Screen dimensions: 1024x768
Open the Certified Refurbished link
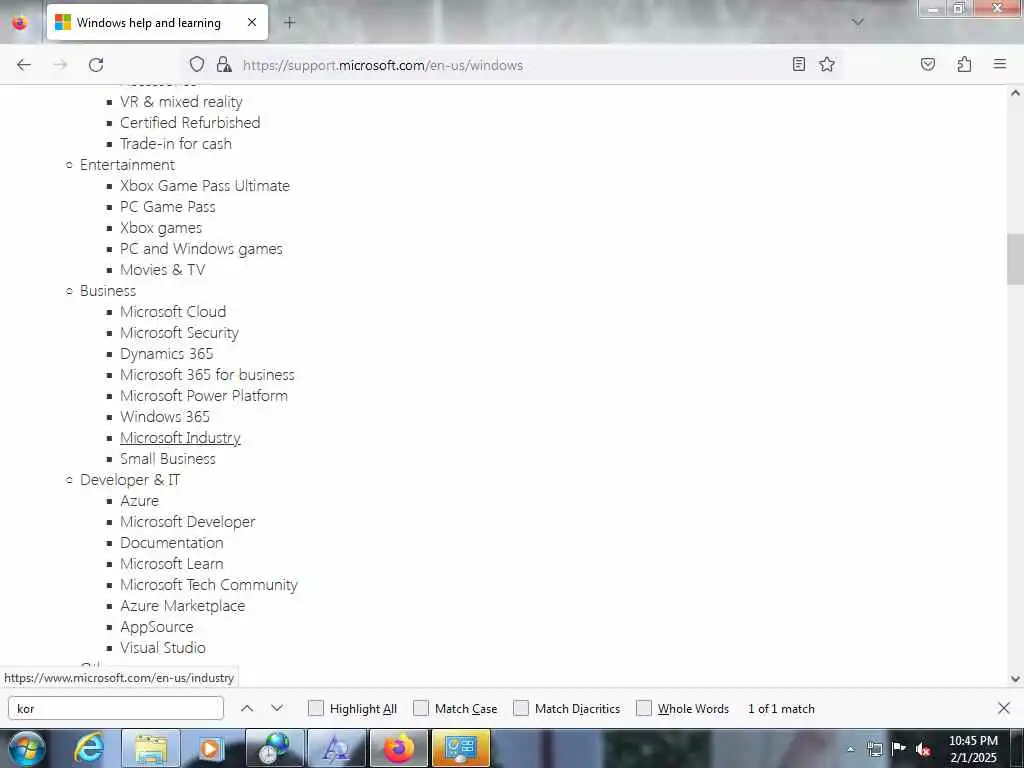click(x=190, y=123)
